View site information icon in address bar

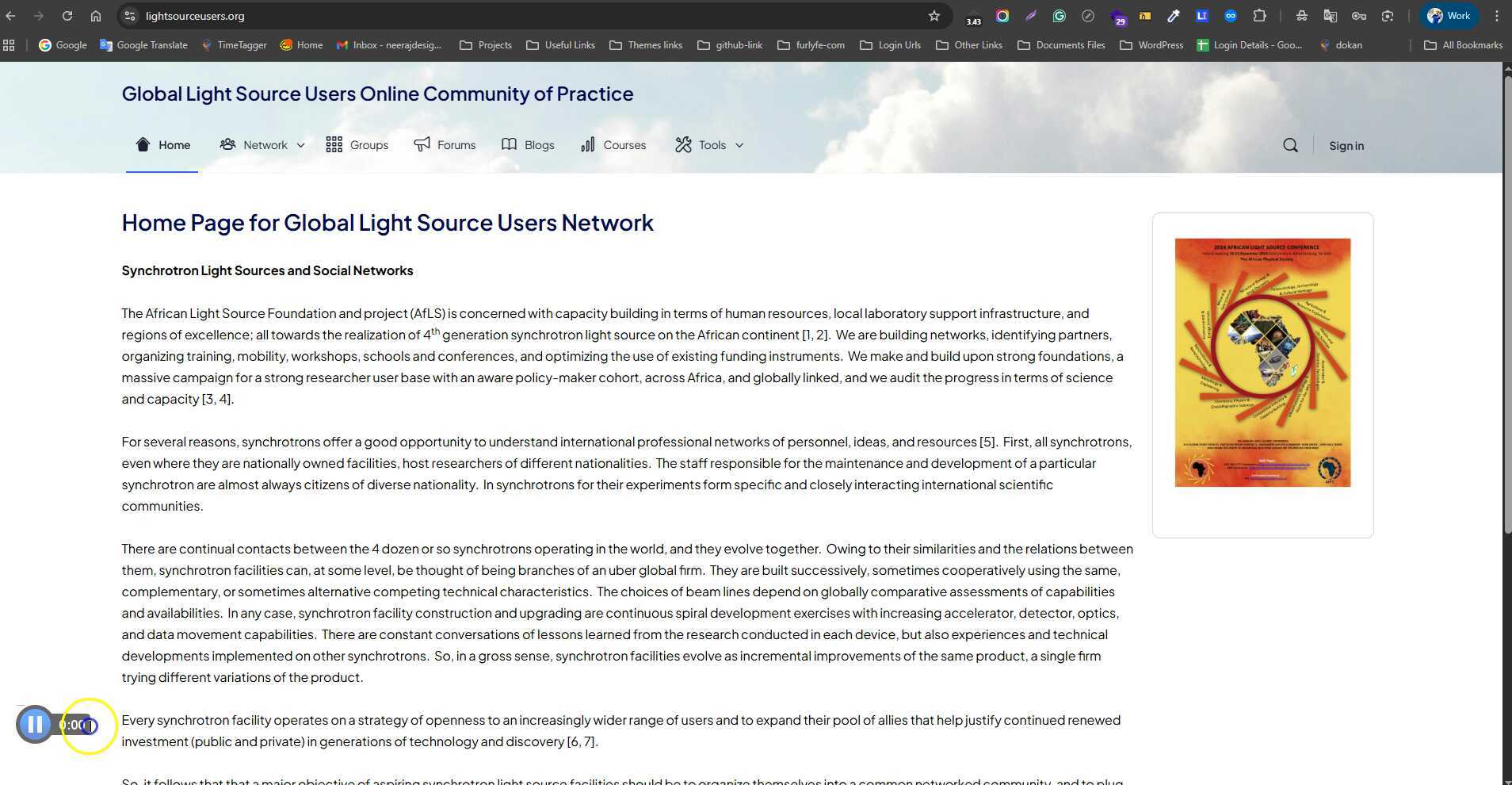tap(131, 16)
